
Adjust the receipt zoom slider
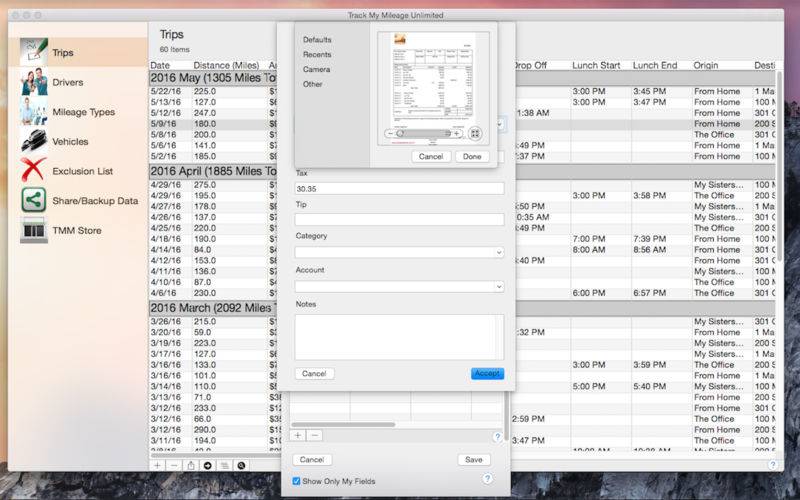point(423,134)
